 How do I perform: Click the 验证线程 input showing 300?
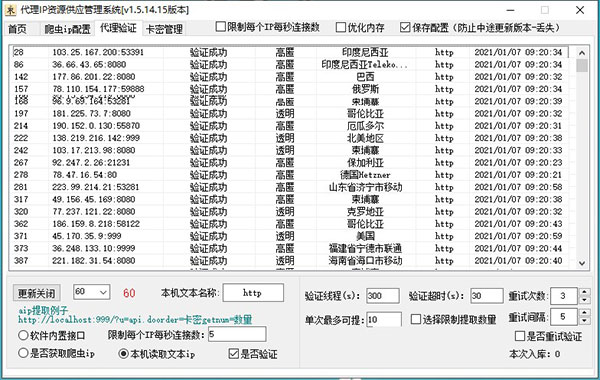point(383,296)
